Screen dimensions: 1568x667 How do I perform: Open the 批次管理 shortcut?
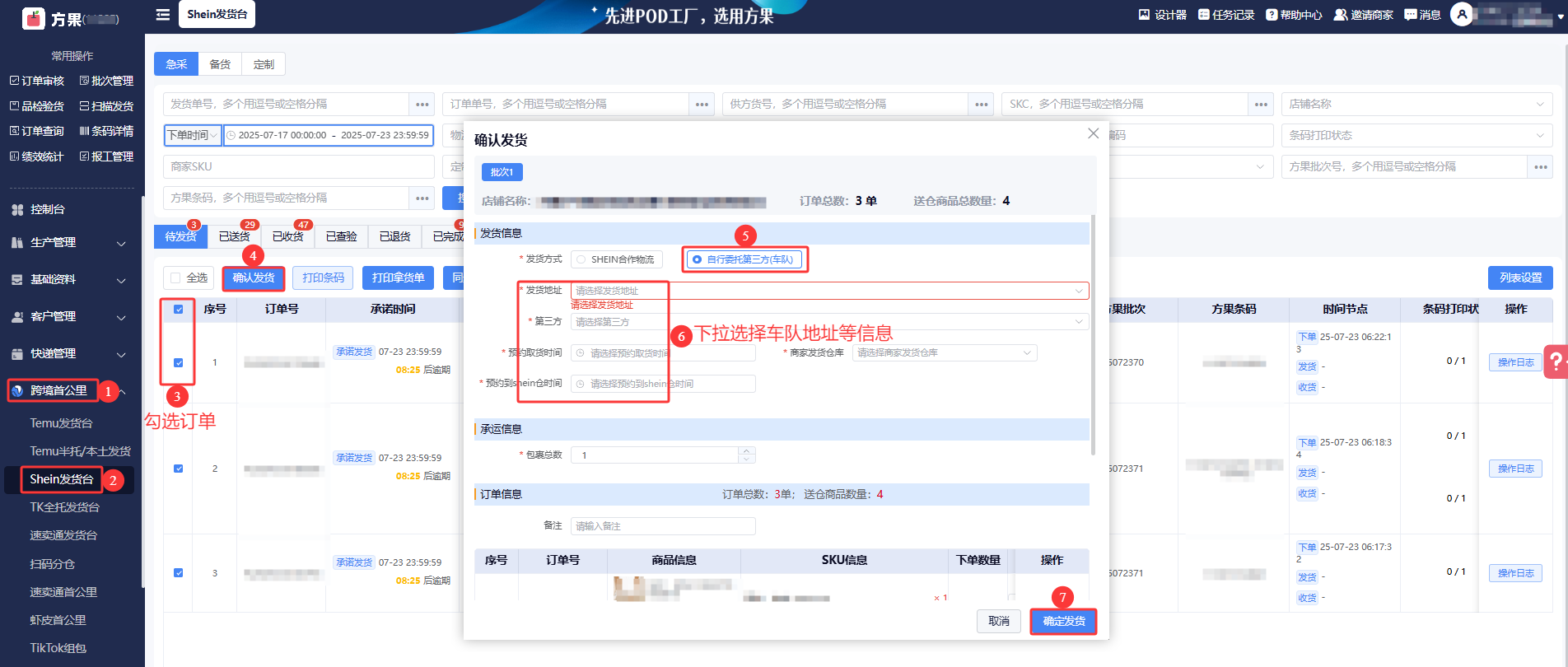tap(106, 81)
